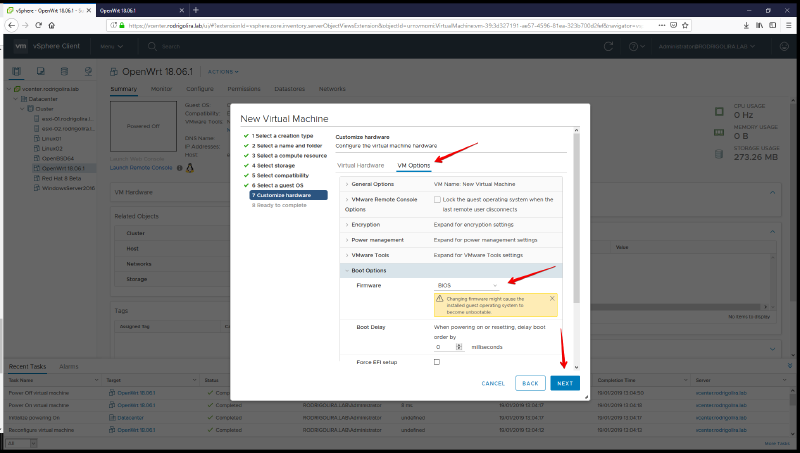Viewport: 800px width, 453px height.
Task: Click CANCEL to abort the wizard
Action: (x=492, y=383)
